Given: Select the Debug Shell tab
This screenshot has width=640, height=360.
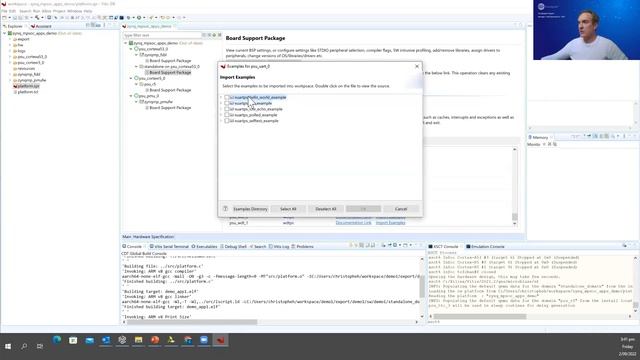Looking at the screenshot, I should pyautogui.click(x=233, y=247).
